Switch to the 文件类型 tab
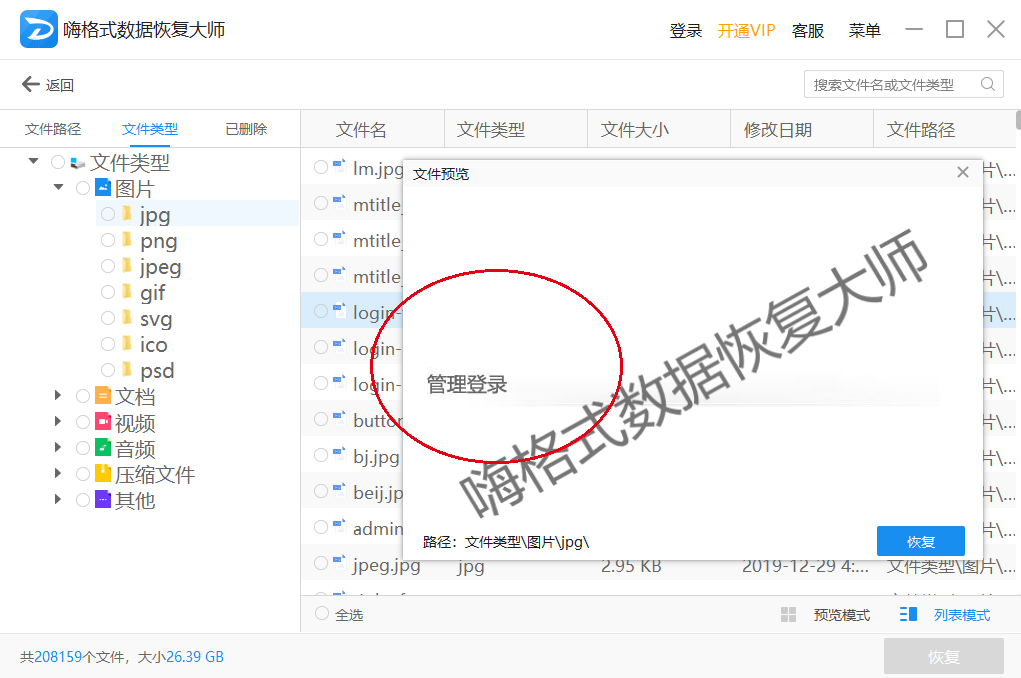The image size is (1021, 678). (150, 129)
